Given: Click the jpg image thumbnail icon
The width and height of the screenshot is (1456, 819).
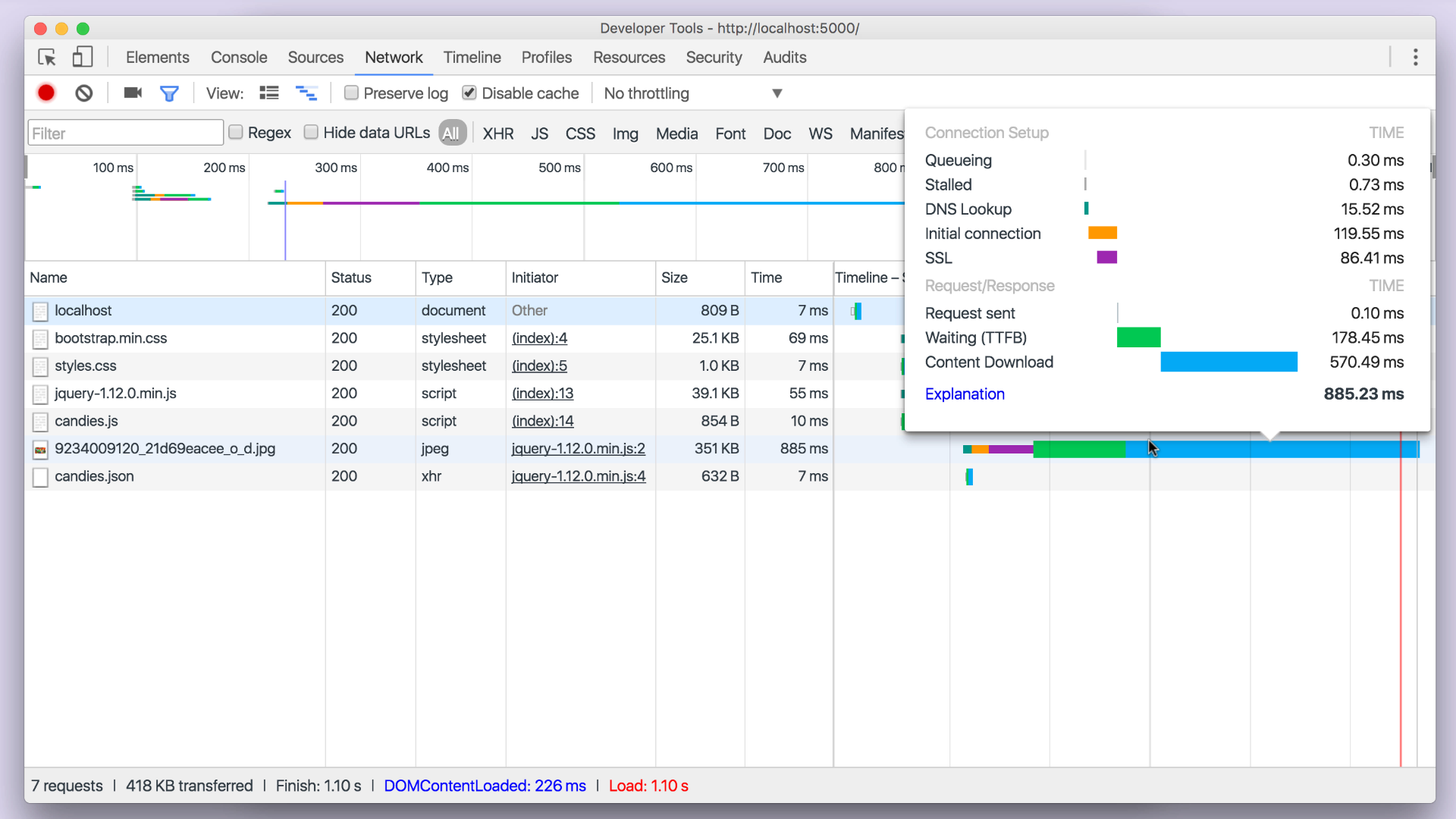Looking at the screenshot, I should [x=41, y=450].
